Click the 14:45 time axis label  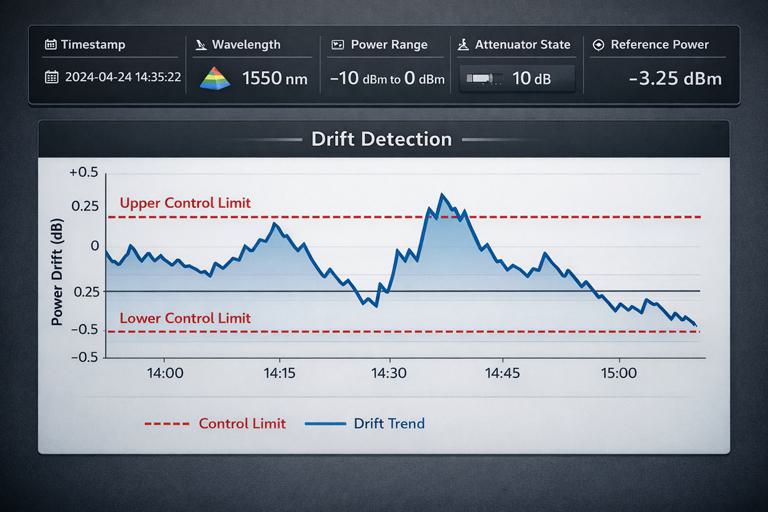[502, 373]
